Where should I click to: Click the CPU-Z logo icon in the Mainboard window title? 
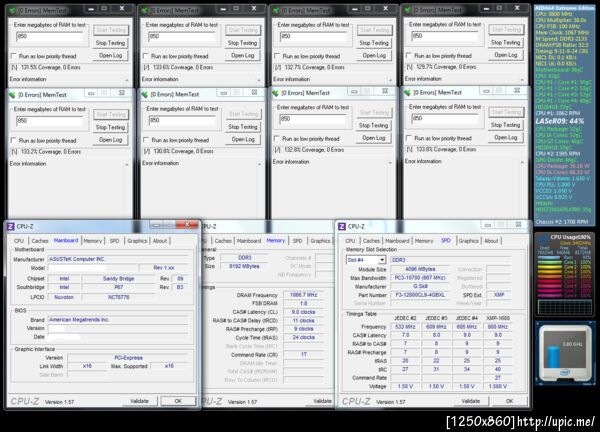(11, 227)
